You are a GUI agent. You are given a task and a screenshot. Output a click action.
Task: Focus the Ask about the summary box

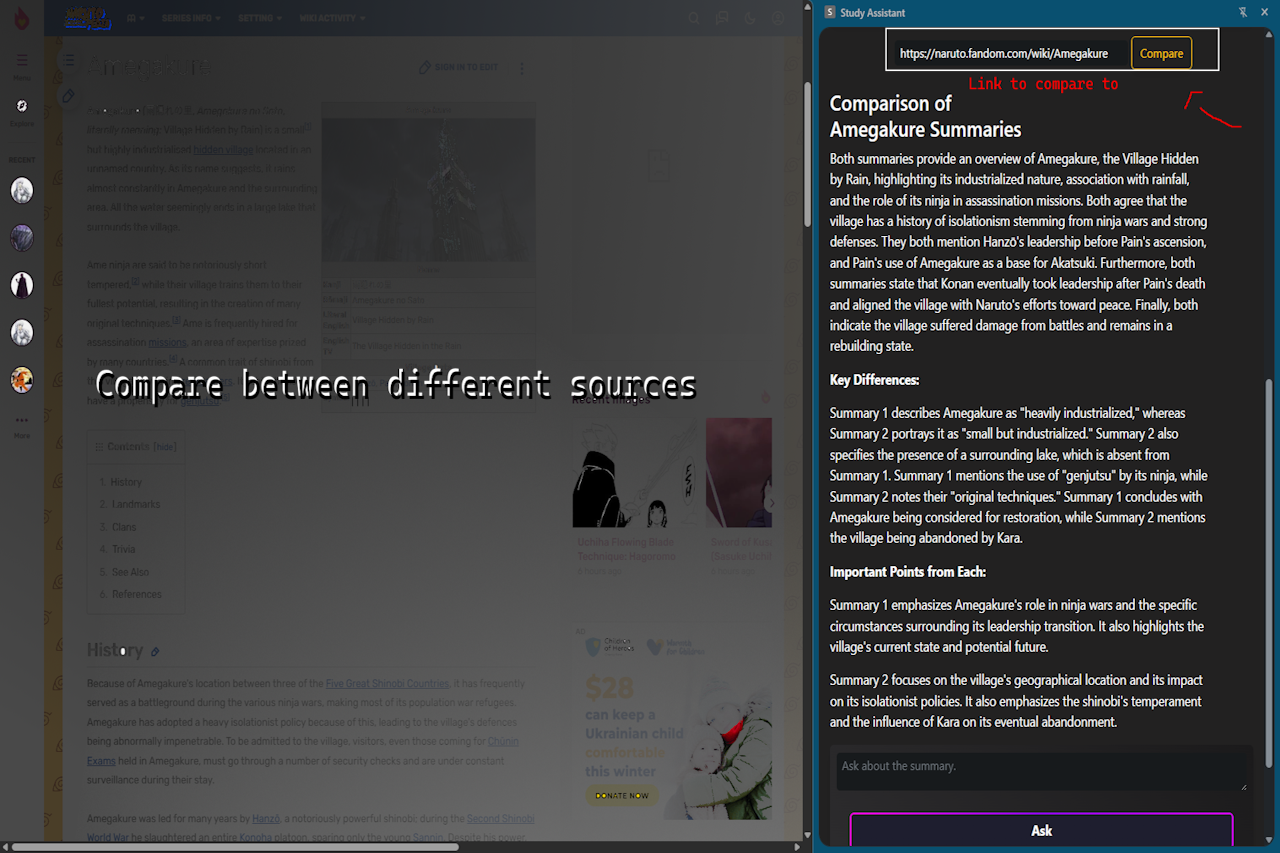pos(1041,773)
